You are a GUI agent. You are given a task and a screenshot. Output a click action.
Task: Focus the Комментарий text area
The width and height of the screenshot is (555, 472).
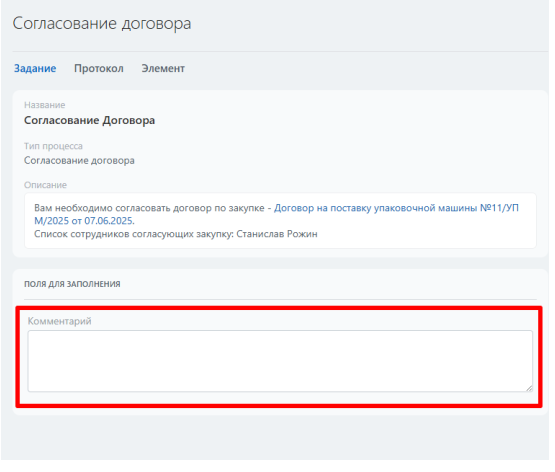tap(280, 361)
